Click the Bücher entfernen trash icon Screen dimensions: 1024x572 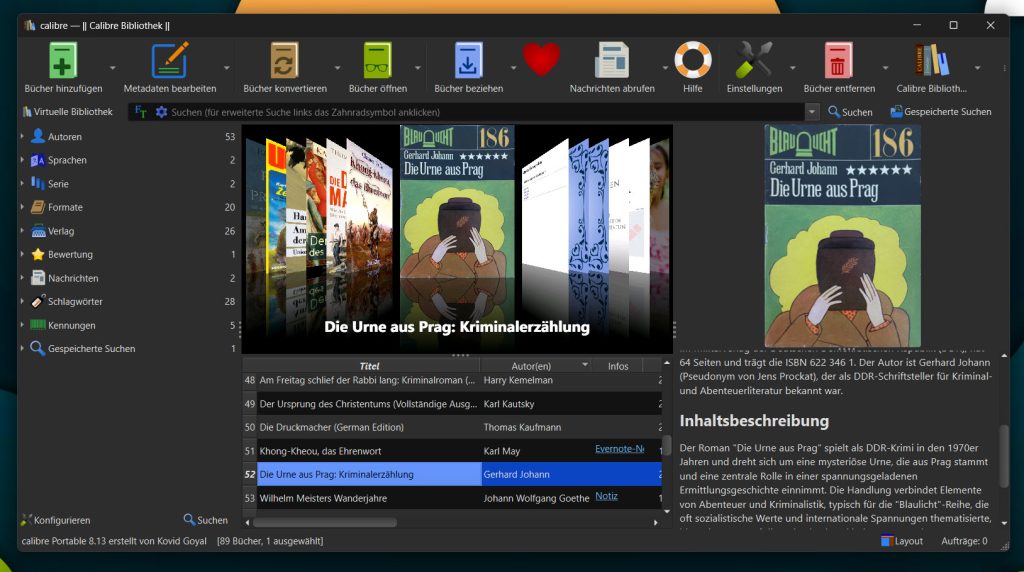pos(839,61)
